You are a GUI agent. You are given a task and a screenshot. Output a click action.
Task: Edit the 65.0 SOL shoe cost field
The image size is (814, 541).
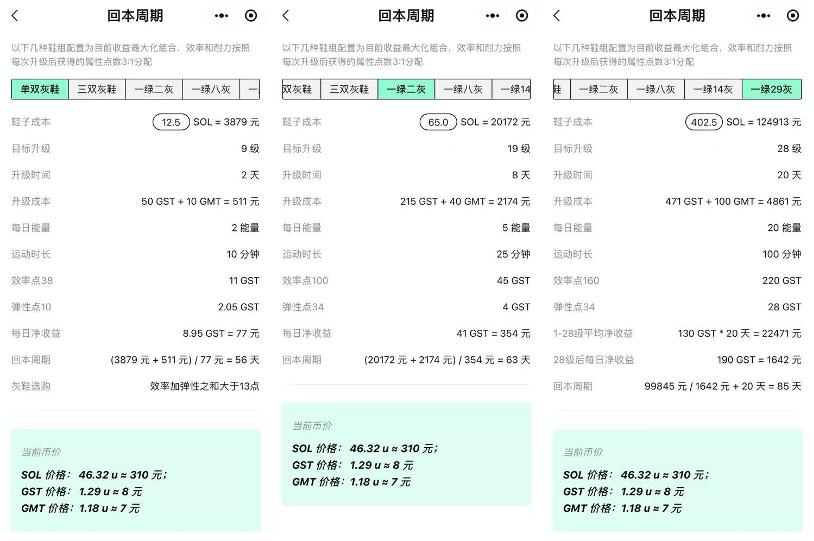tap(438, 122)
